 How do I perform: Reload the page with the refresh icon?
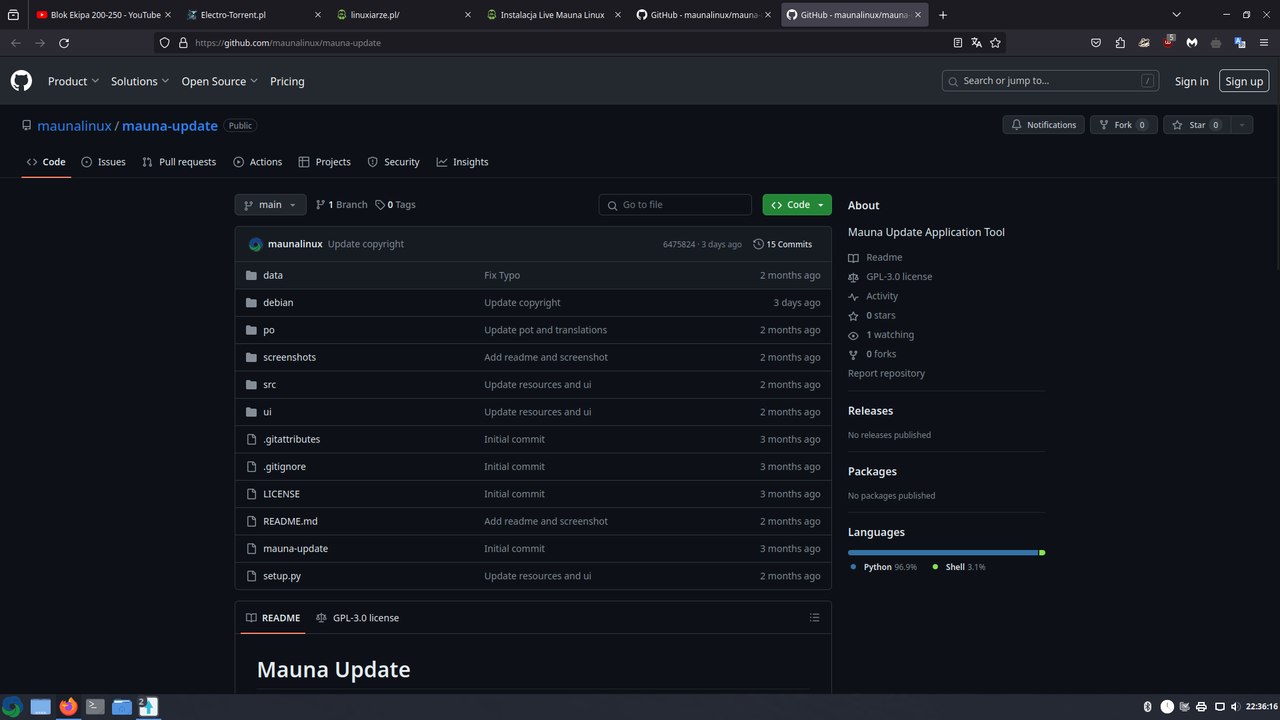[x=64, y=43]
